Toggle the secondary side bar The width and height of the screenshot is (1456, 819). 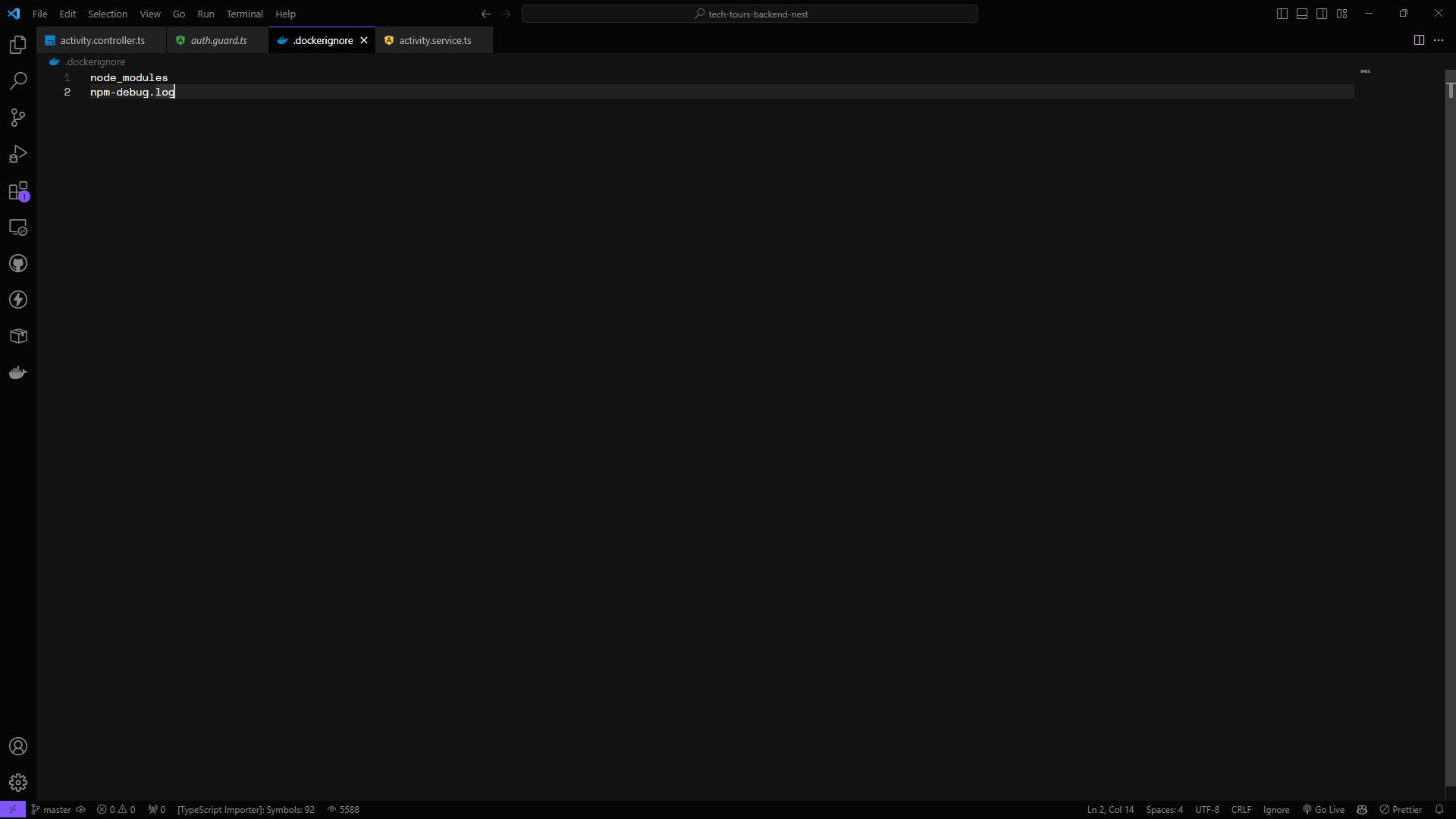click(1321, 13)
